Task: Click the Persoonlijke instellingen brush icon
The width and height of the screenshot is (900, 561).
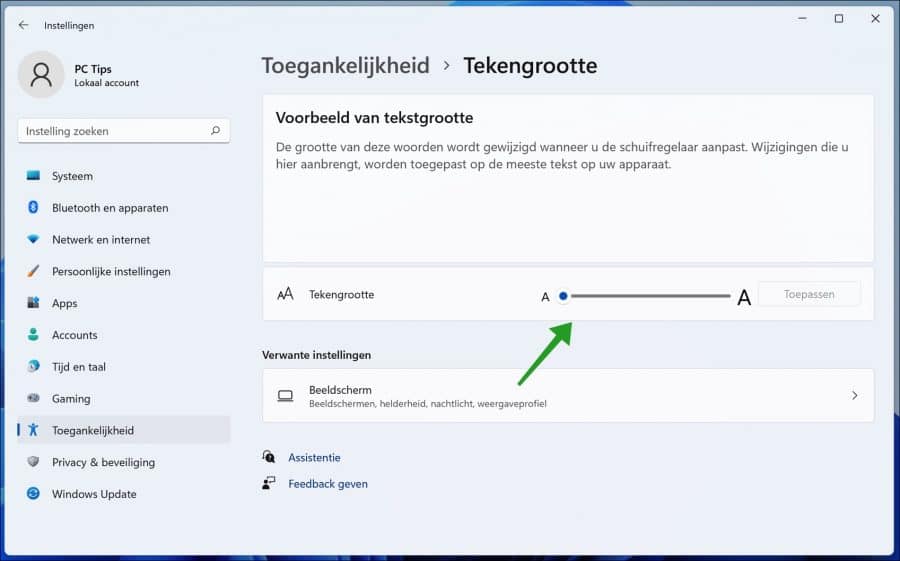Action: click(x=33, y=271)
